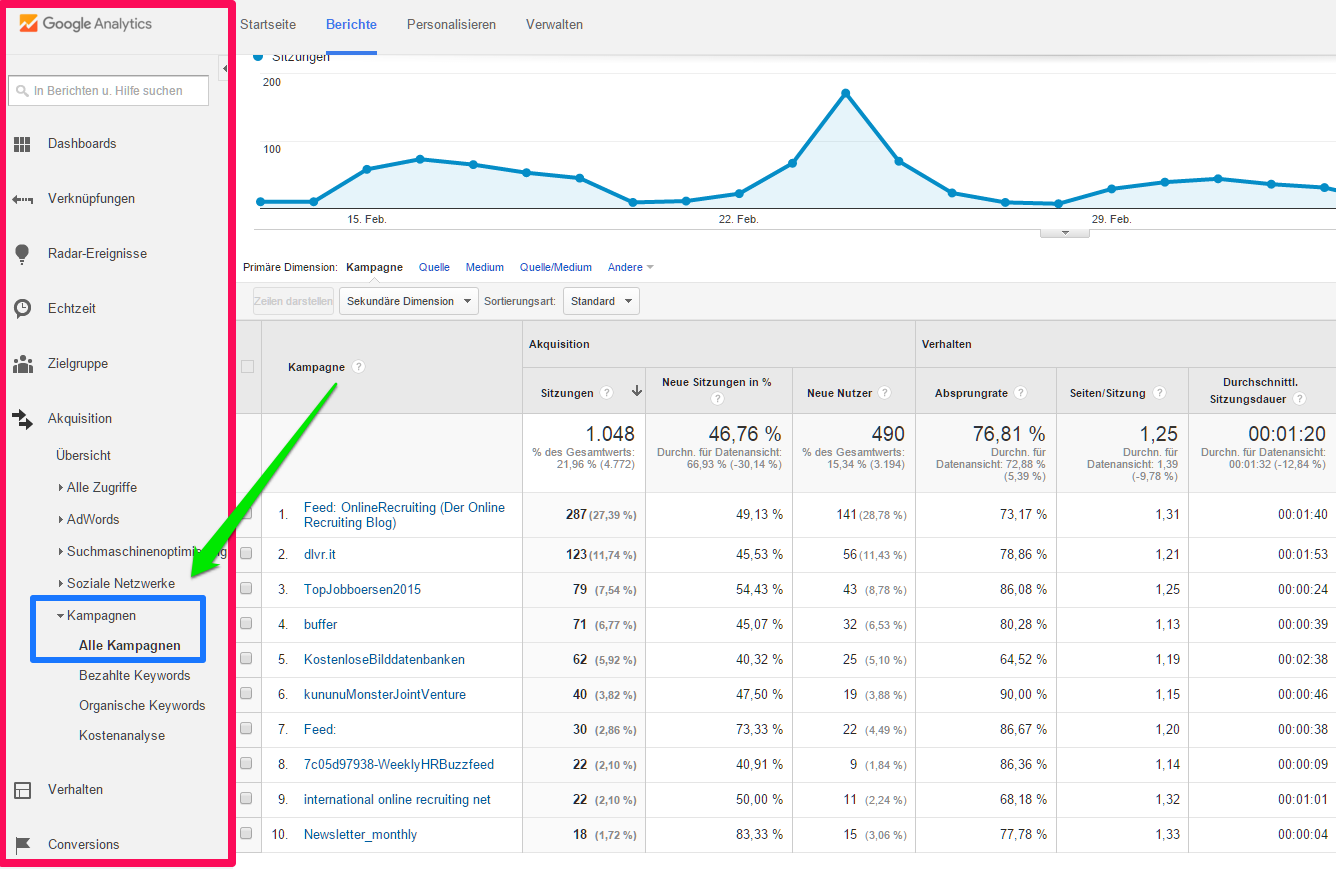This screenshot has height=869, width=1336.
Task: Click the Zielgruppe people icon
Action: pyautogui.click(x=22, y=364)
